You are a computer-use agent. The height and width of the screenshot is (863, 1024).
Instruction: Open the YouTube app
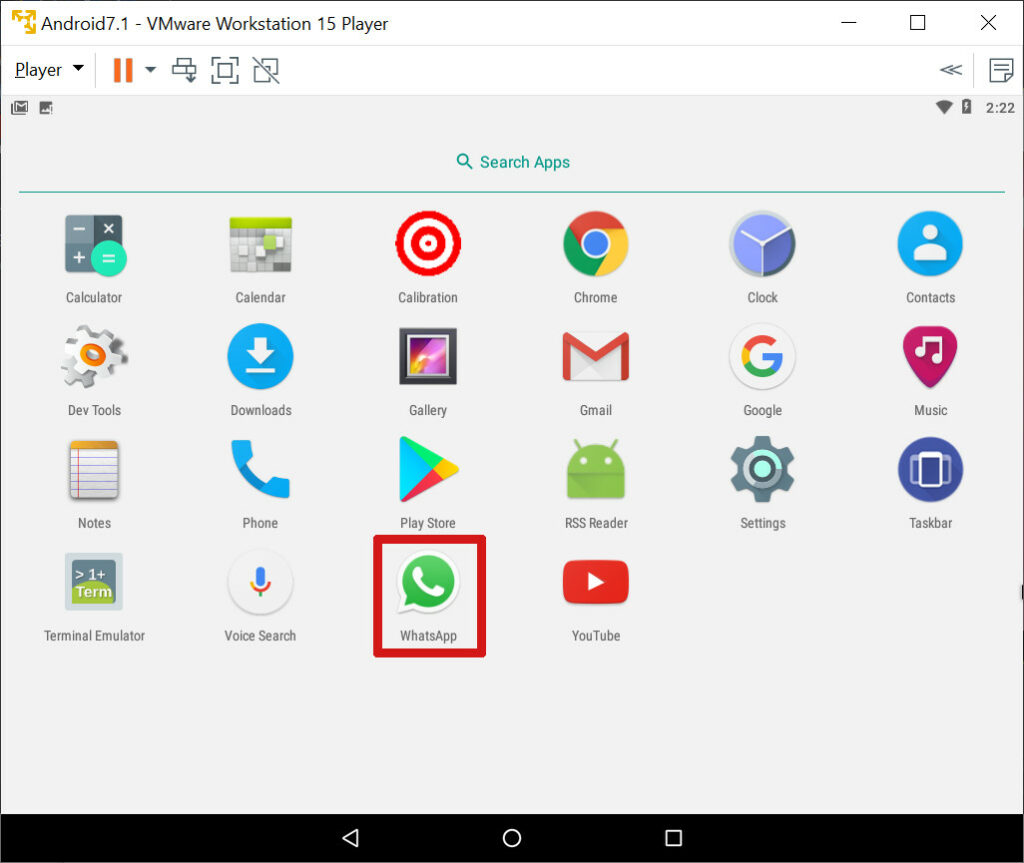point(596,581)
